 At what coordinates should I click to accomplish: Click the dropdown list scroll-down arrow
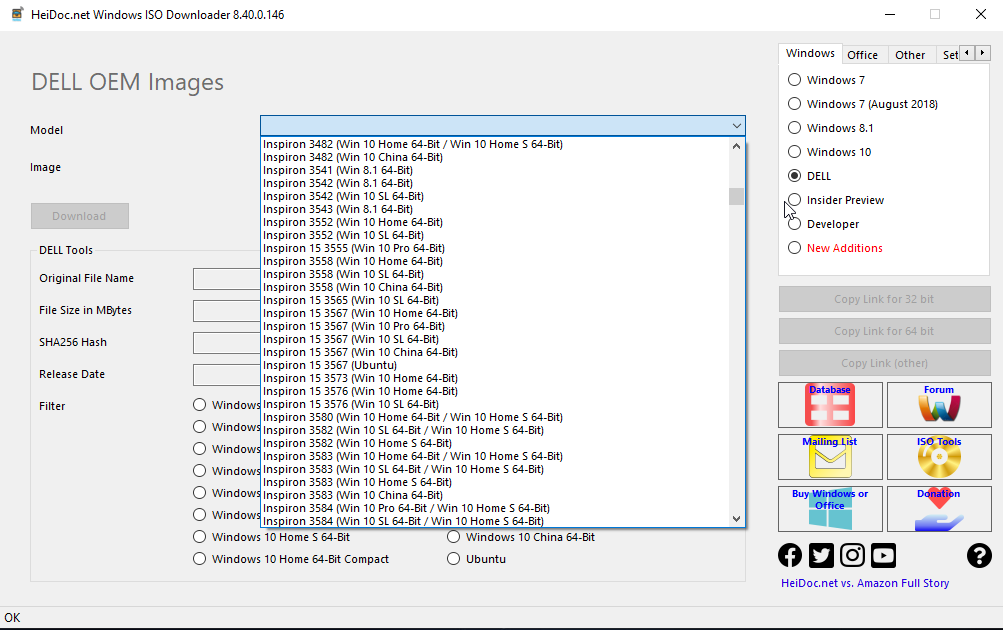click(736, 519)
